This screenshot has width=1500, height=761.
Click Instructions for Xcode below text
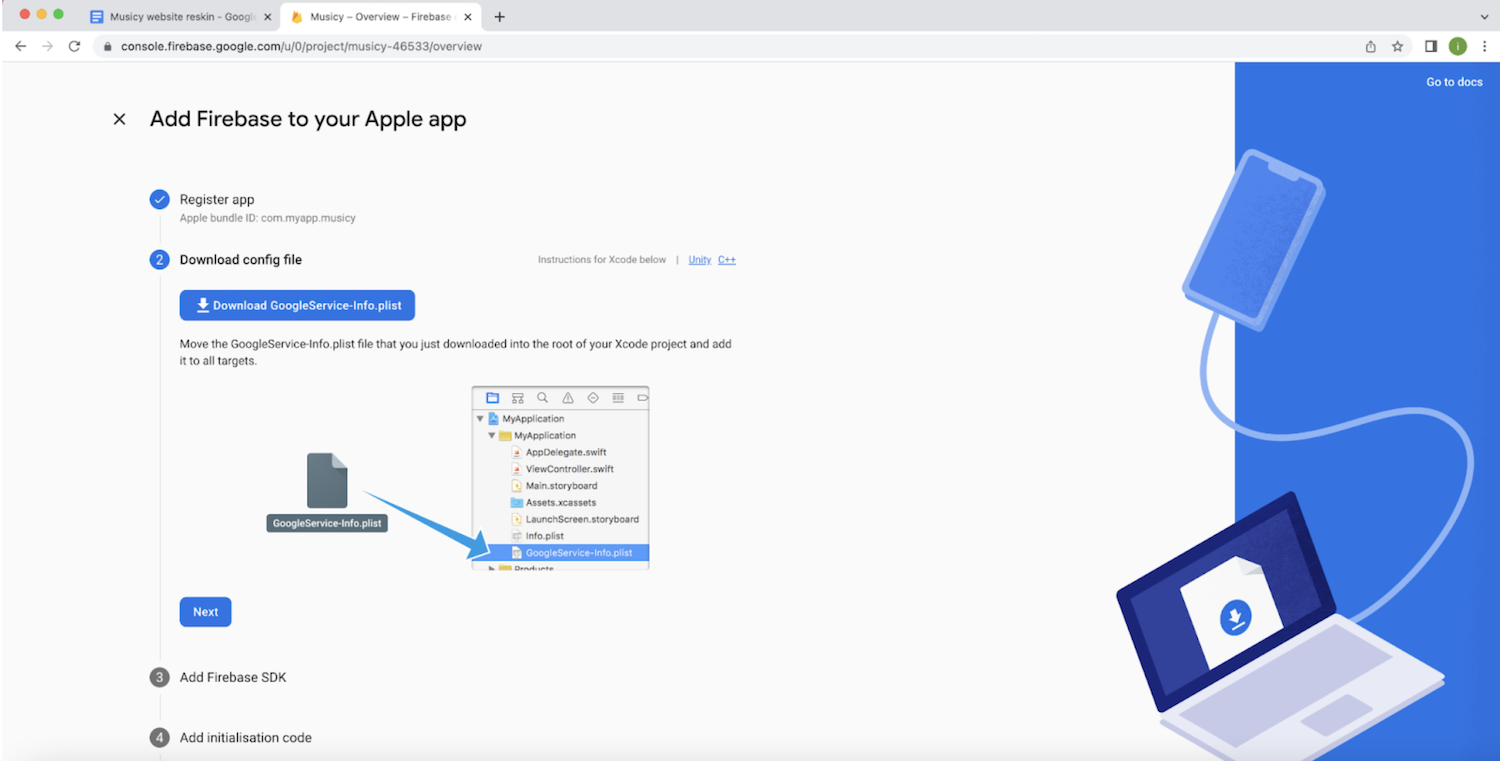pos(602,260)
